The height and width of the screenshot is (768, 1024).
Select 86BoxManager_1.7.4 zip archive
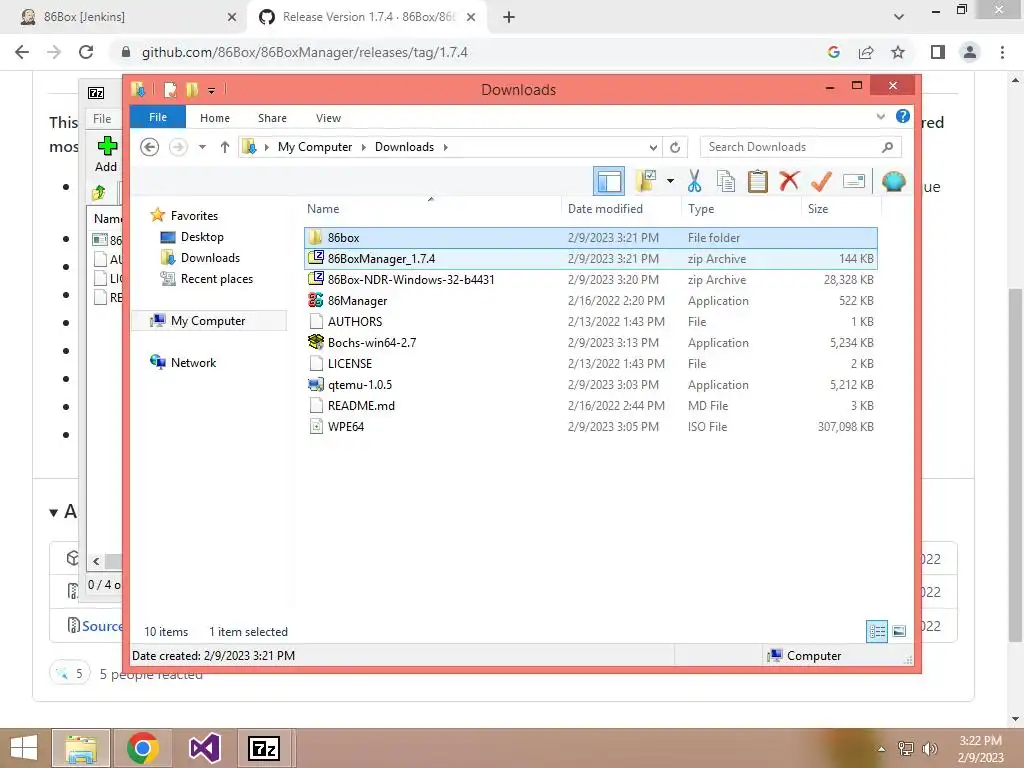(591, 259)
